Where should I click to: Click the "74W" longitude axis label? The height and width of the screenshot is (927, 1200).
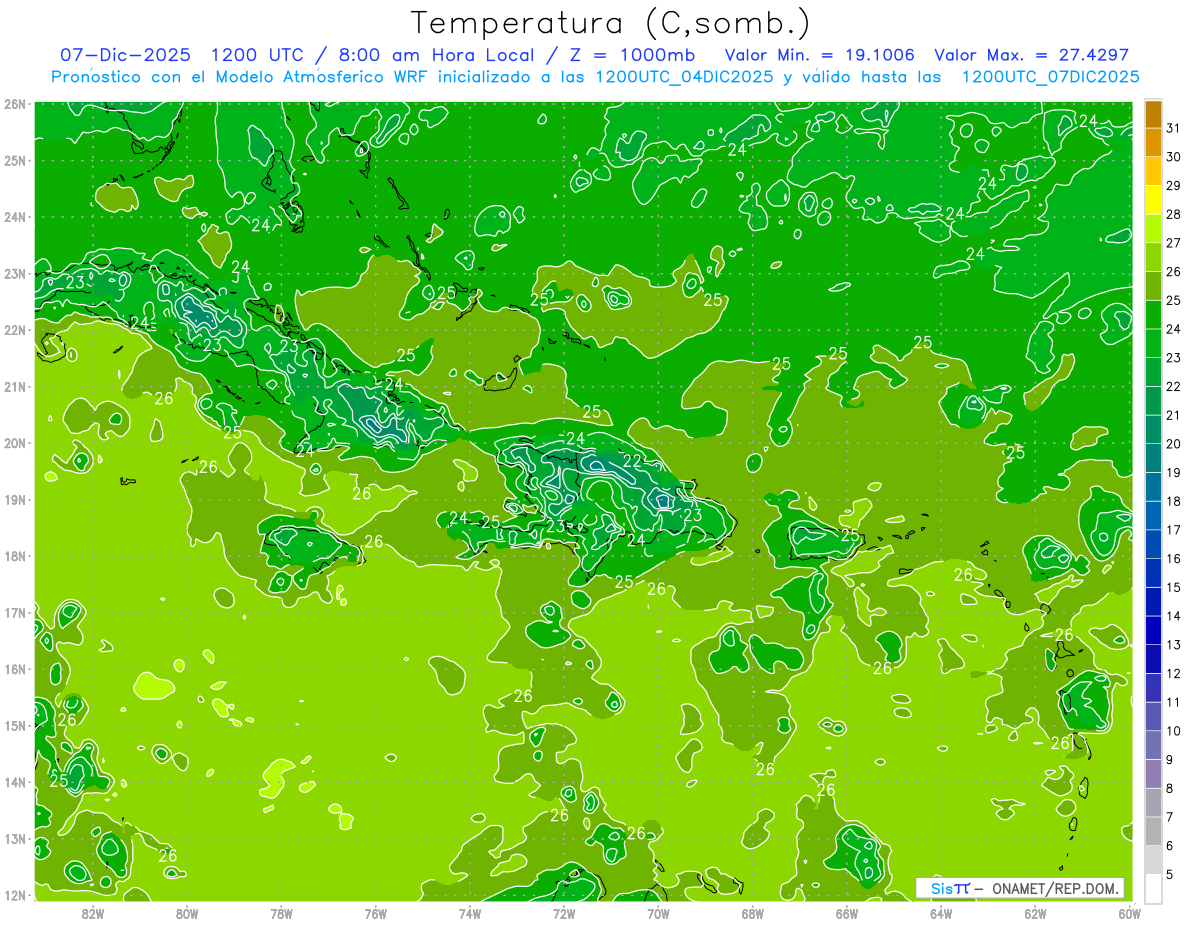[469, 913]
